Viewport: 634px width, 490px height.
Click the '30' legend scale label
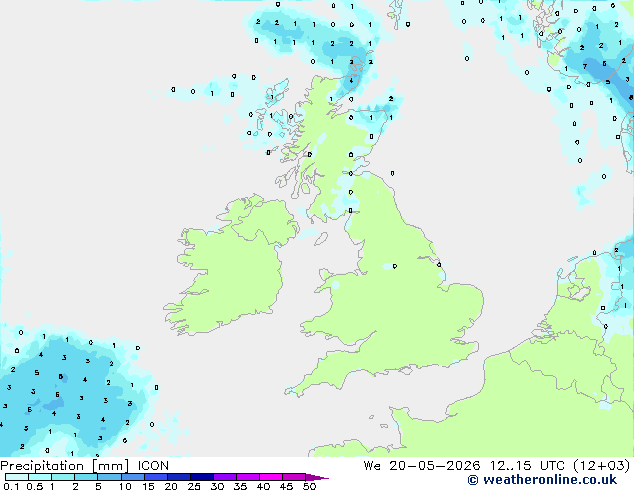click(x=217, y=486)
